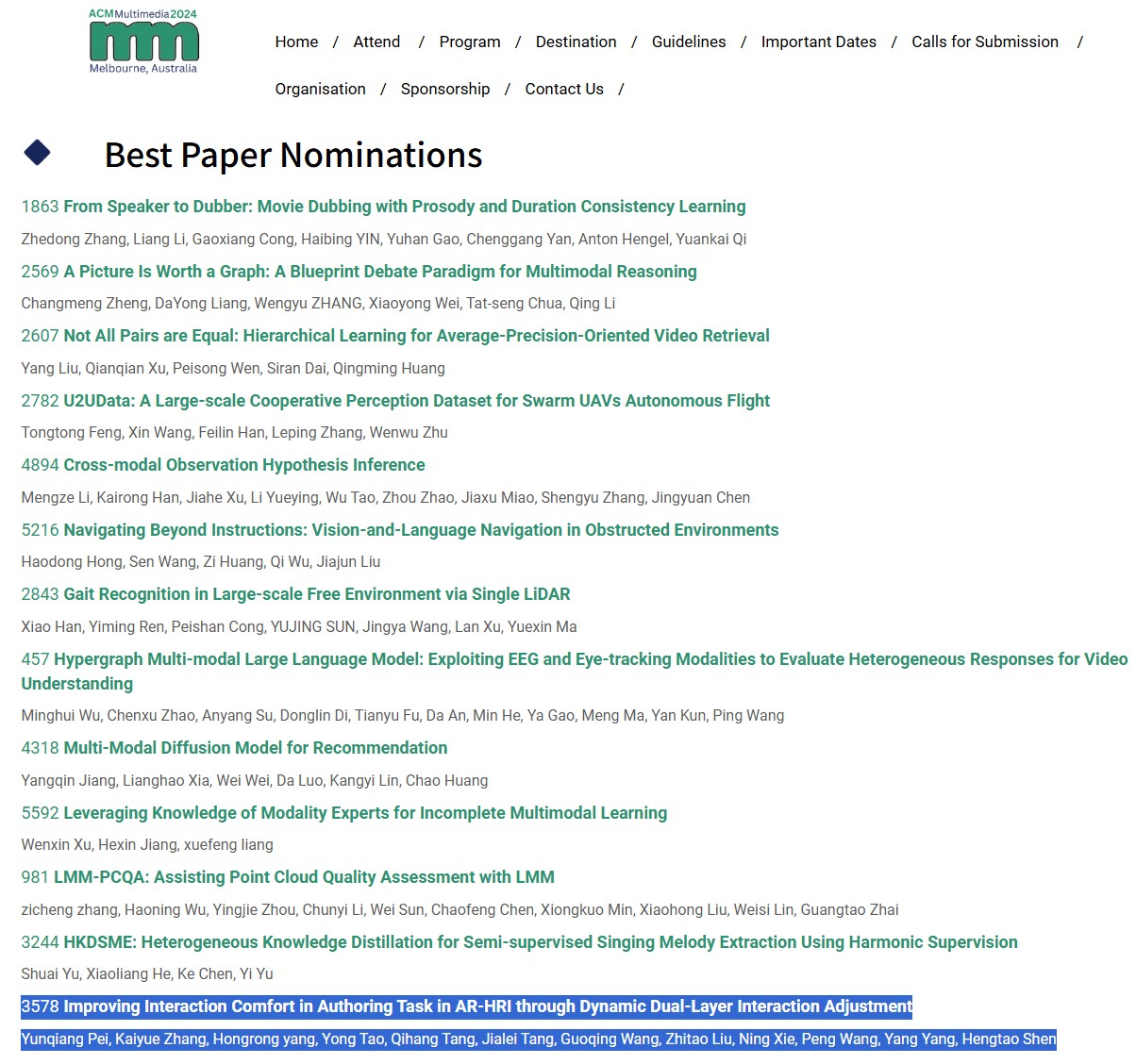Open the Organisation menu item
The image size is (1136, 1064).
tap(320, 89)
